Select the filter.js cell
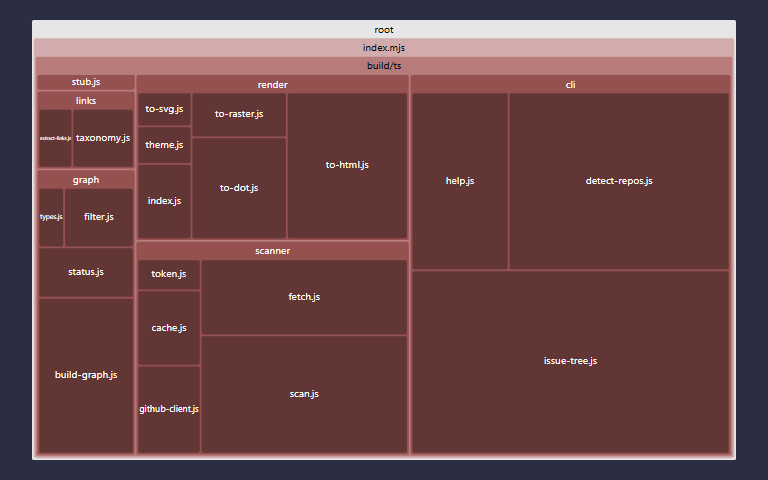 click(98, 217)
